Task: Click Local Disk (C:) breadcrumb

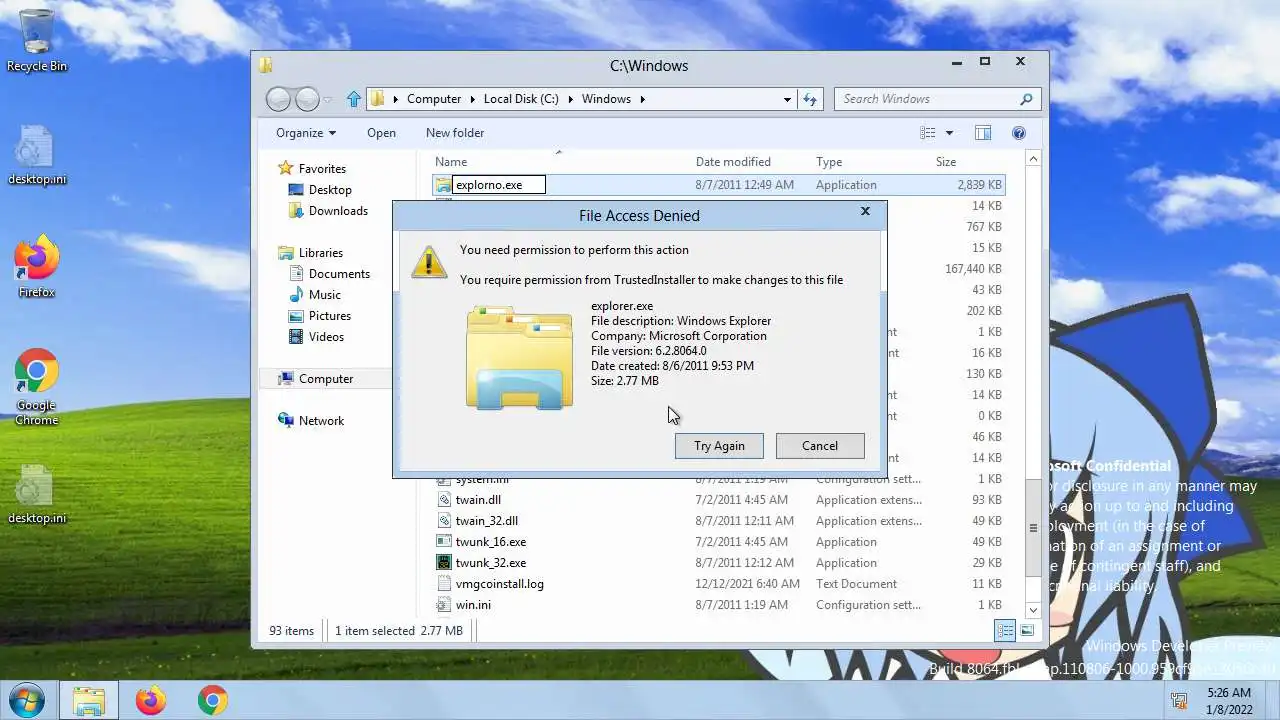Action: click(521, 99)
